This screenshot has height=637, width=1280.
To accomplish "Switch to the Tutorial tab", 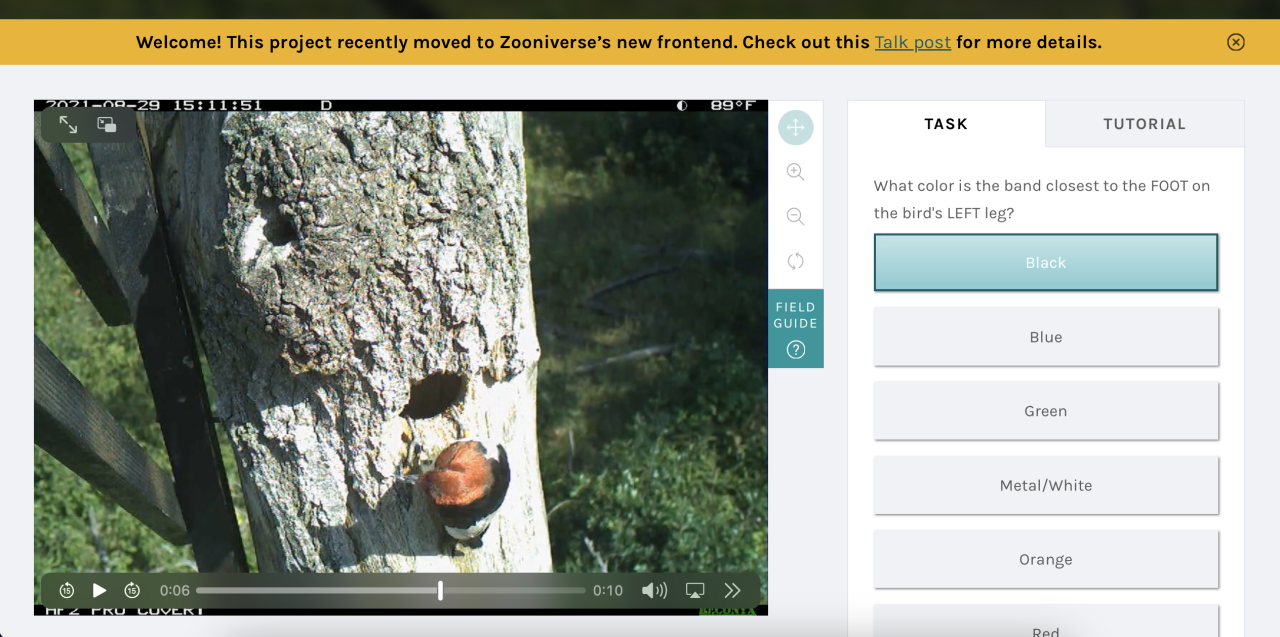I will 1145,124.
